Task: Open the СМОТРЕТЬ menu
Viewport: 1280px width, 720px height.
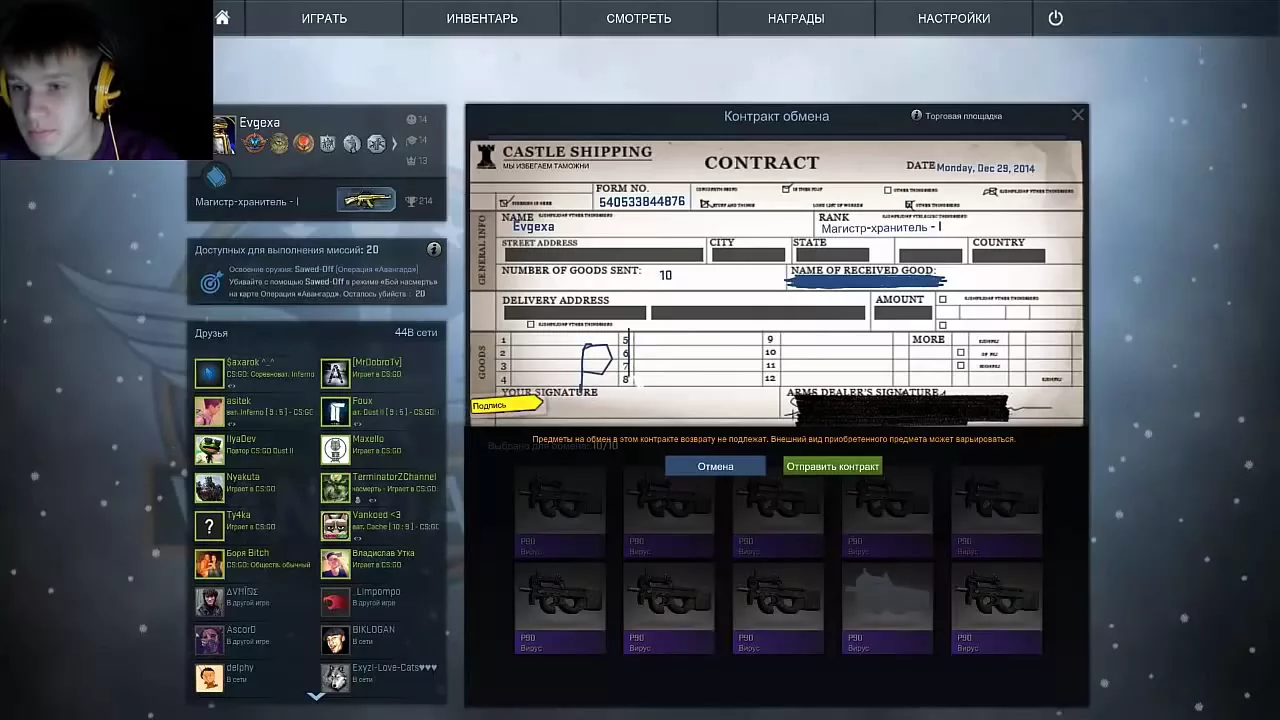Action: click(x=638, y=18)
